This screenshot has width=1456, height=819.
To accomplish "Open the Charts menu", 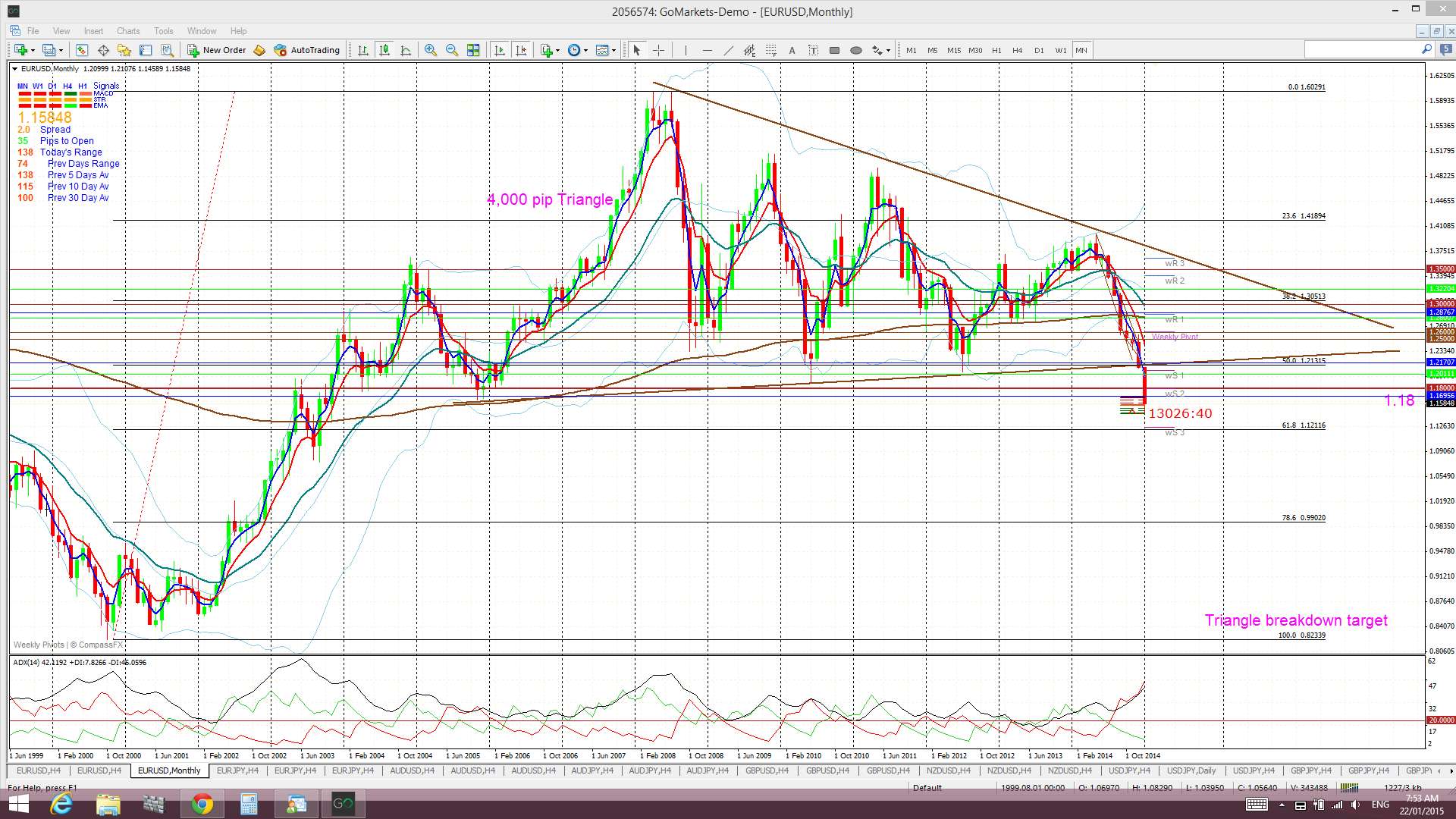I will [128, 31].
